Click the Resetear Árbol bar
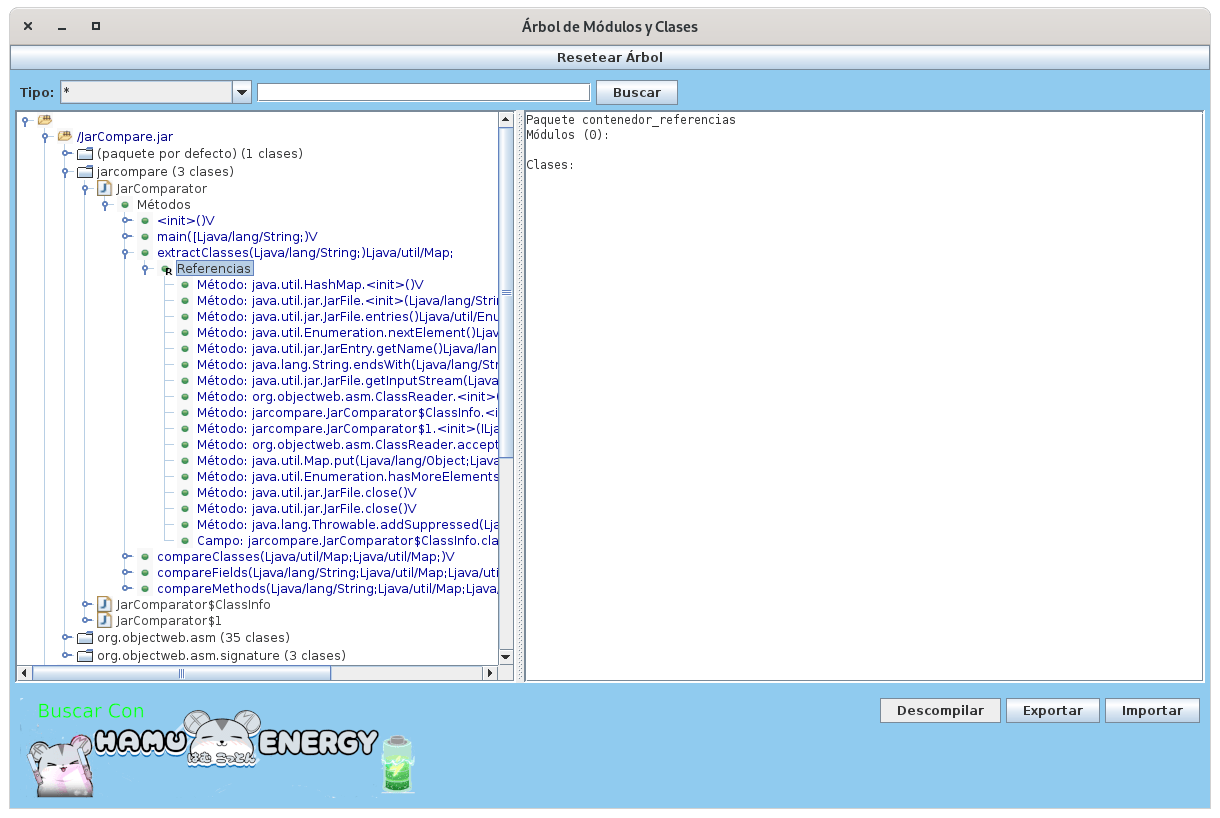The image size is (1220, 818). click(609, 57)
